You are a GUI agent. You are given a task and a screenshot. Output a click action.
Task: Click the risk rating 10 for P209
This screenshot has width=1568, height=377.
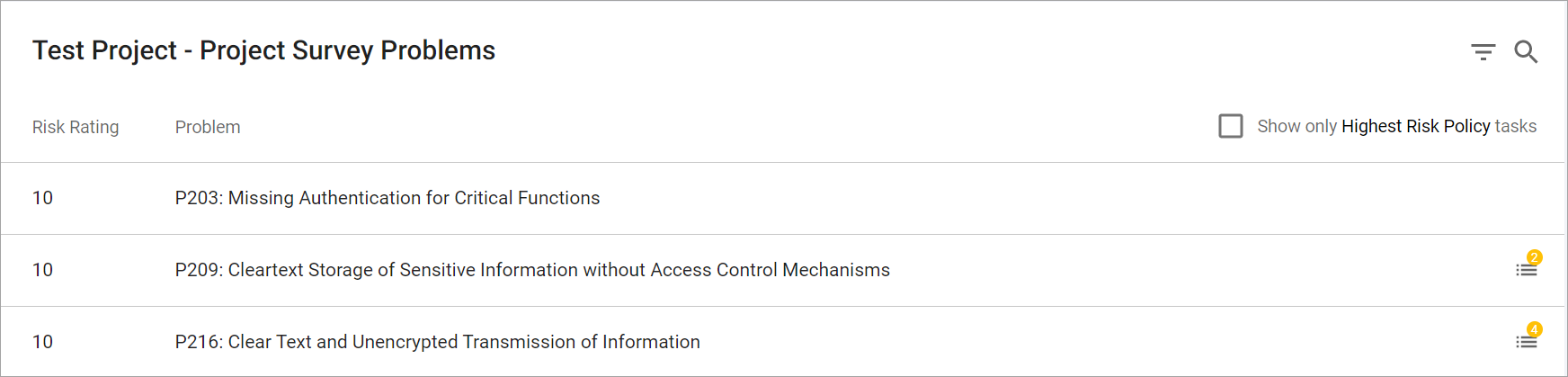pos(42,270)
